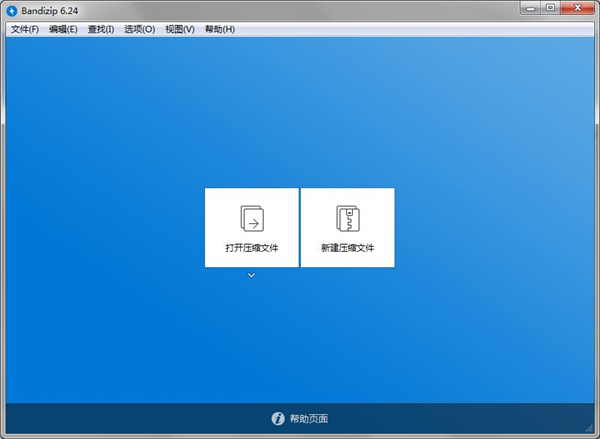This screenshot has width=600, height=439.
Task: Minimize the Bandizip window
Action: click(530, 8)
